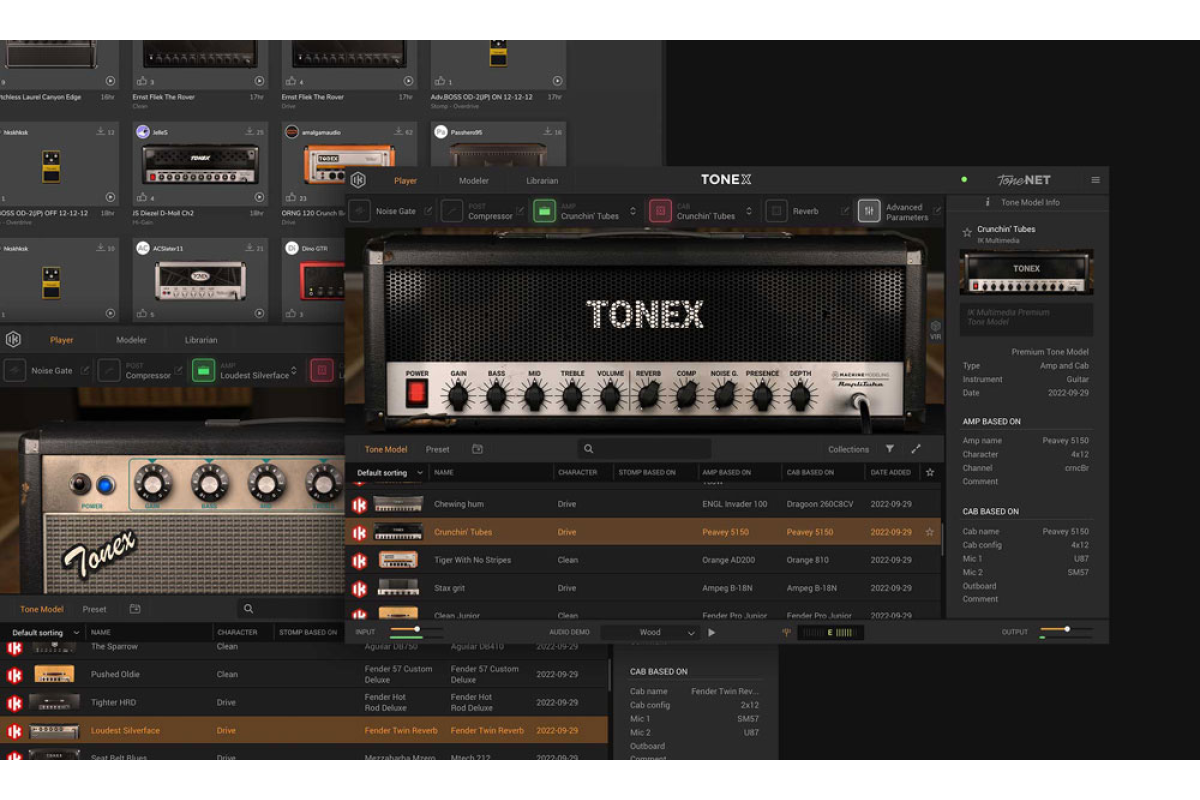The width and height of the screenshot is (1200, 800).
Task: Switch to the Modeler tab
Action: pyautogui.click(x=474, y=181)
